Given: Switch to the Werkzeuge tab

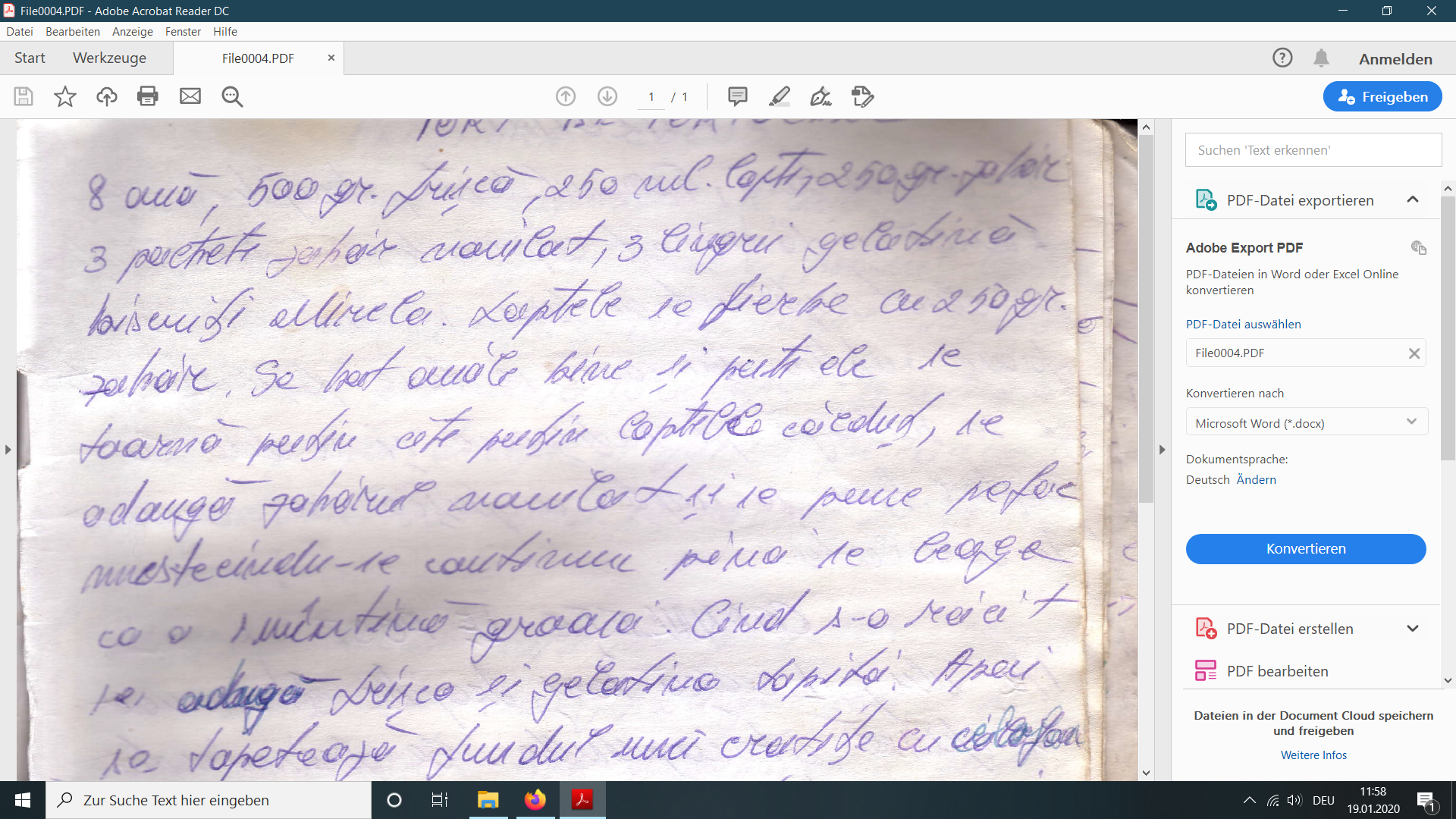Looking at the screenshot, I should [x=110, y=58].
